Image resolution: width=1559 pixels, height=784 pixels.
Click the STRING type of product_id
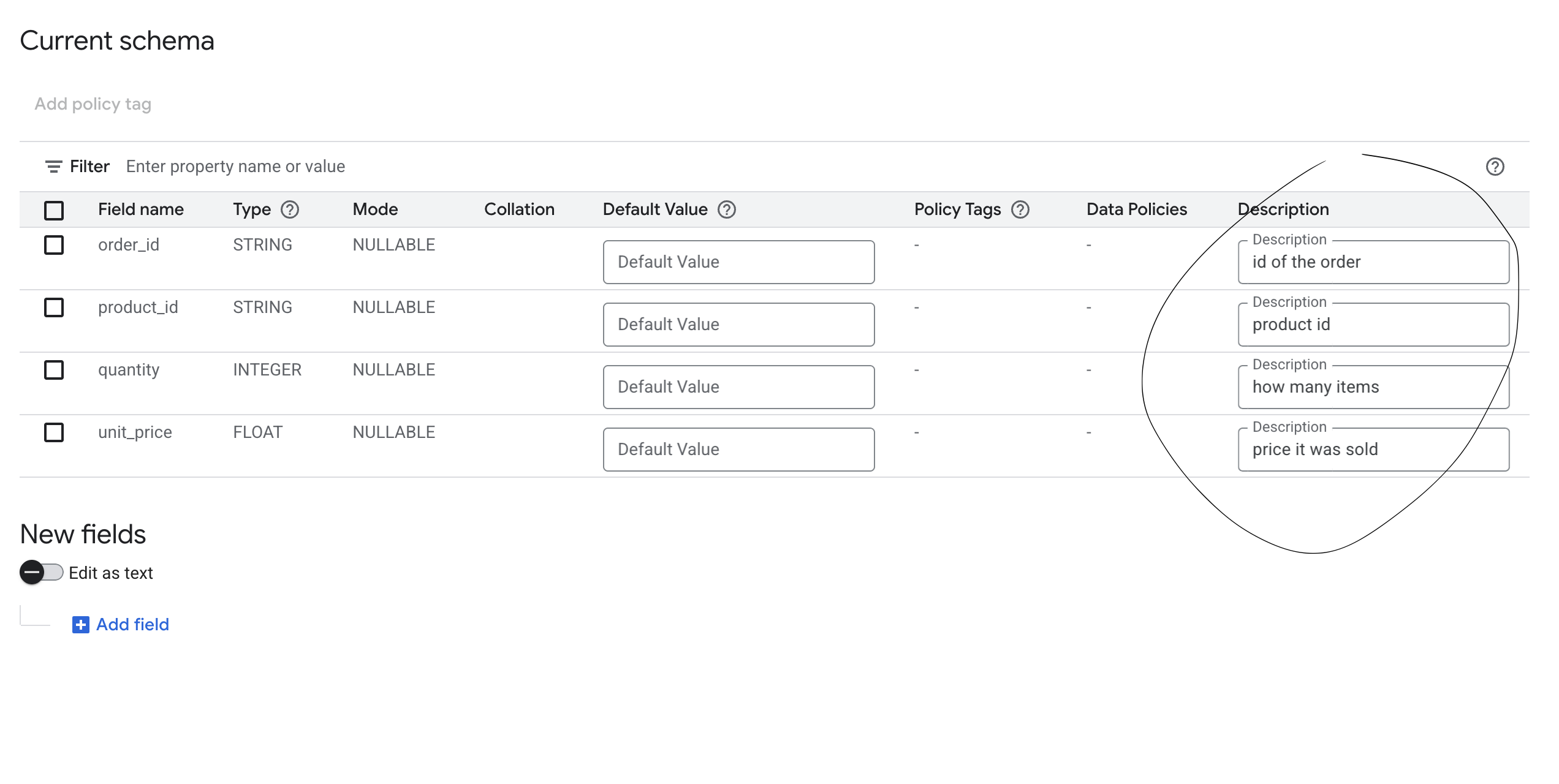coord(262,307)
